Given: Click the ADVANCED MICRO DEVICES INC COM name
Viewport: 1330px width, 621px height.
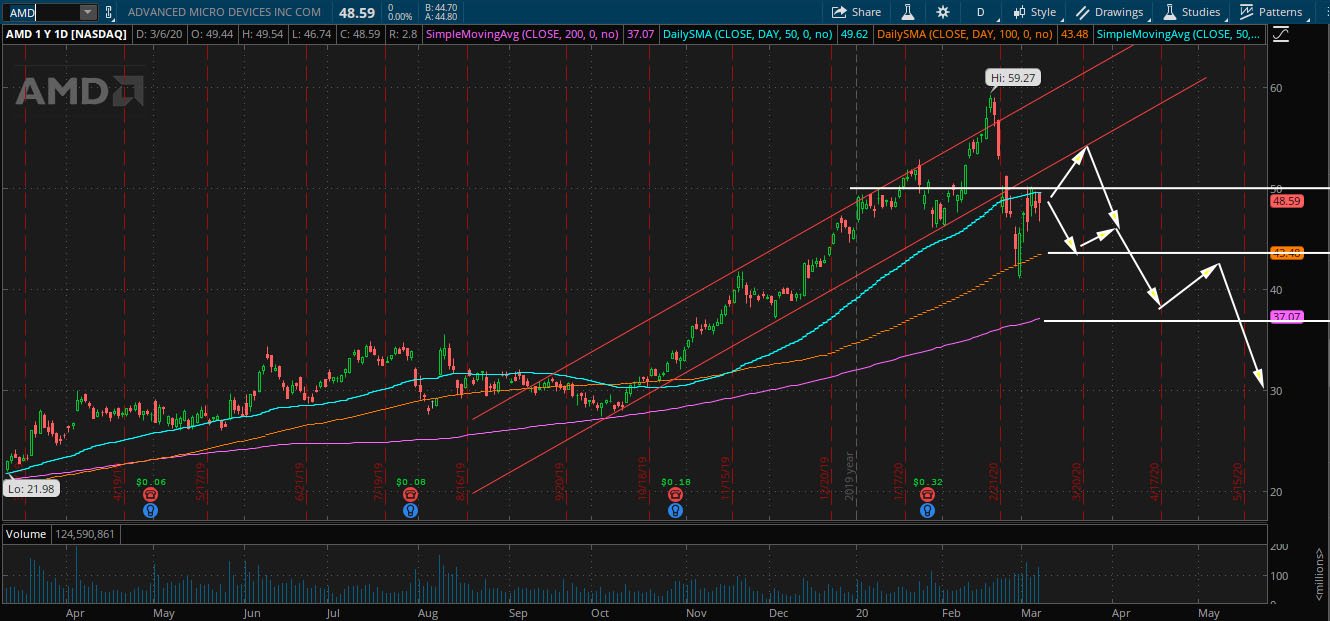Looking at the screenshot, I should [x=225, y=12].
